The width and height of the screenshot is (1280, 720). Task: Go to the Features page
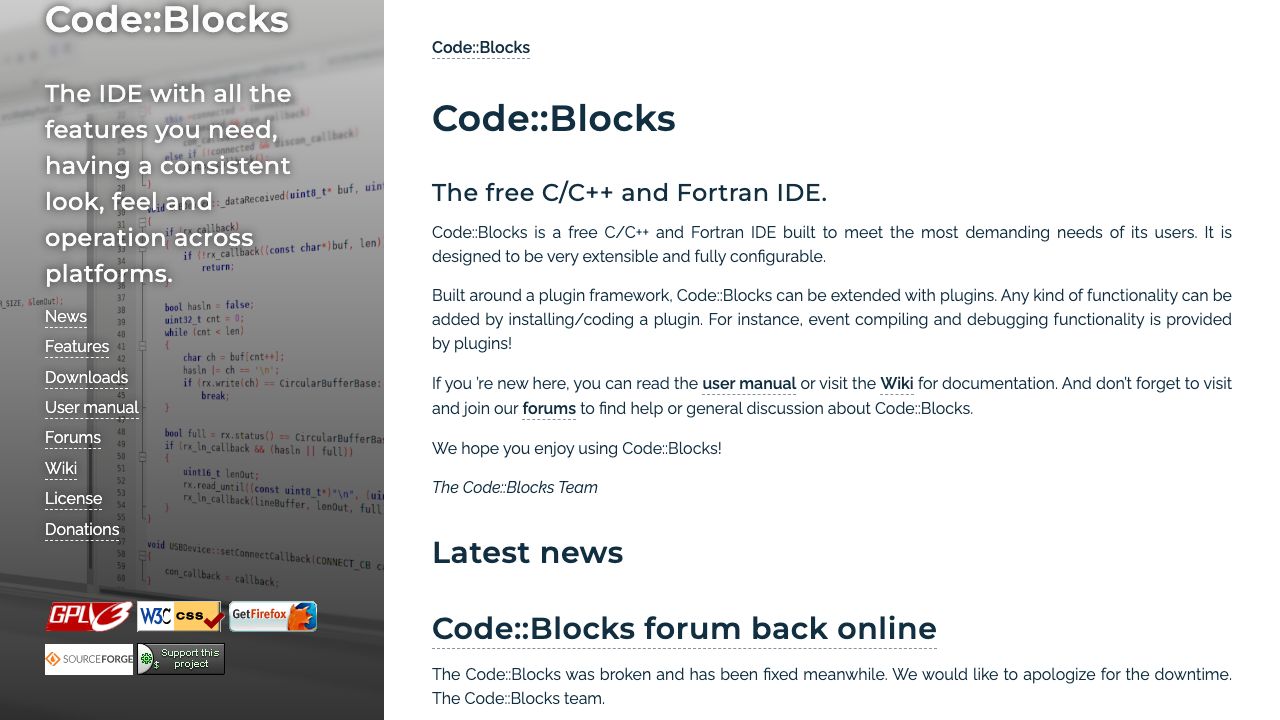click(77, 347)
